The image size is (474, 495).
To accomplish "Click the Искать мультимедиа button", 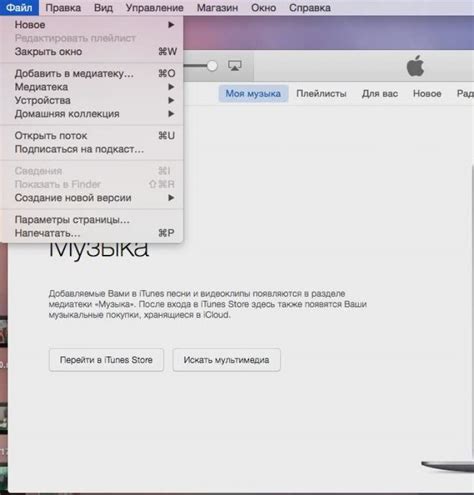I will pos(226,360).
